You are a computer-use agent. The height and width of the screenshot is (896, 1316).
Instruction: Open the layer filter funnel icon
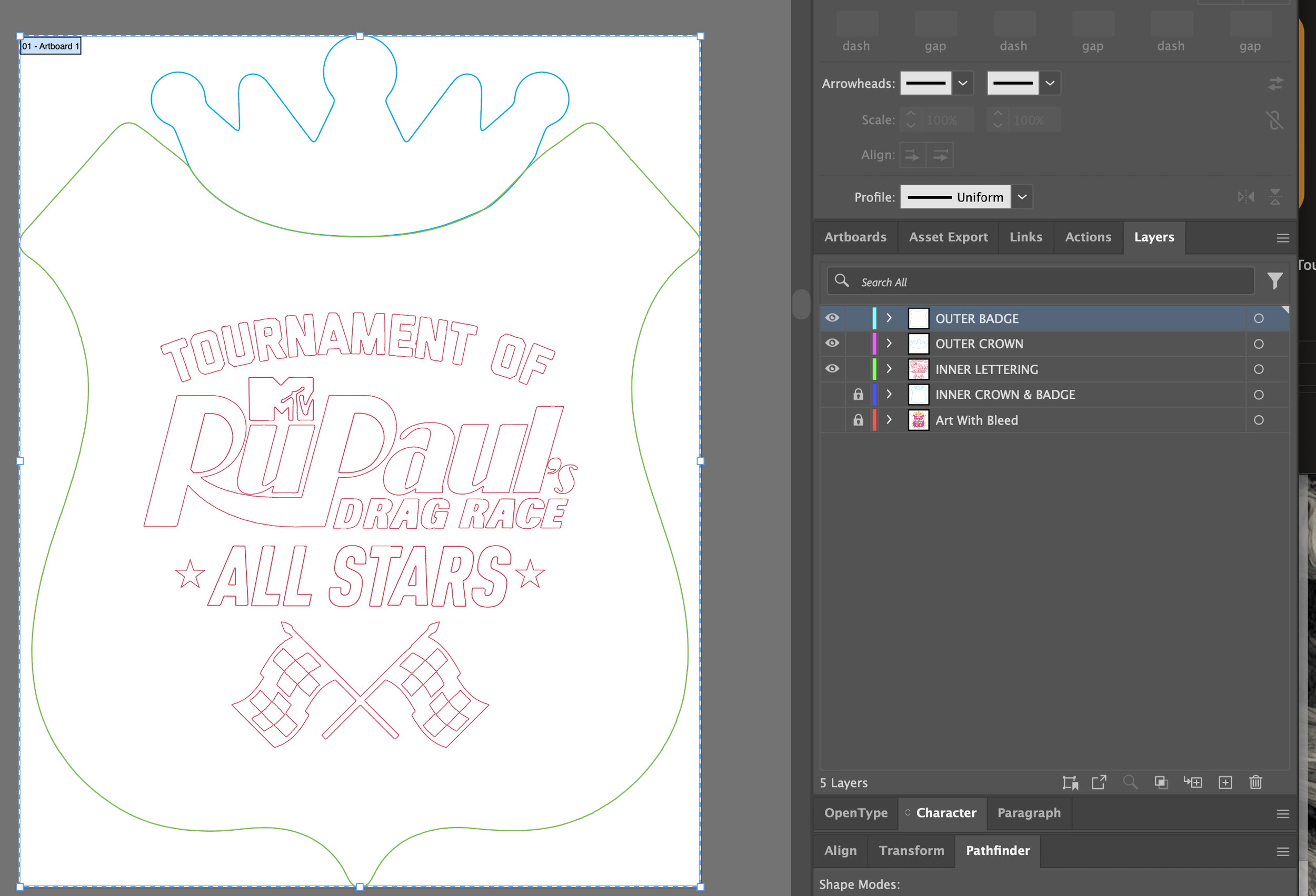[1275, 281]
